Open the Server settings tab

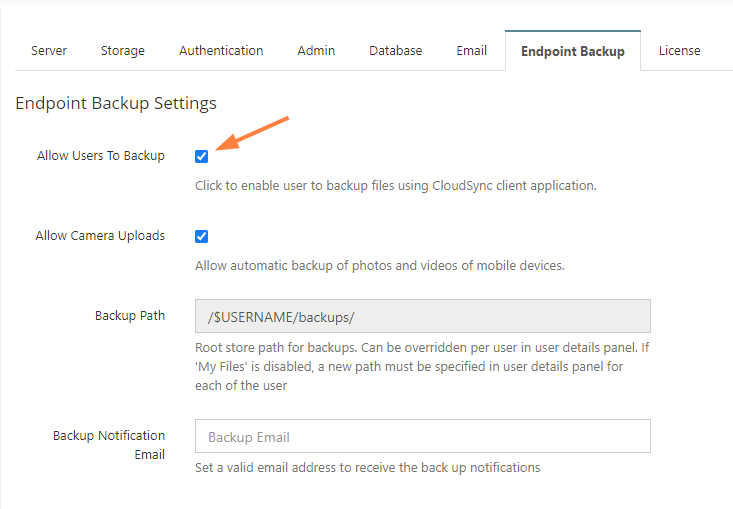49,50
